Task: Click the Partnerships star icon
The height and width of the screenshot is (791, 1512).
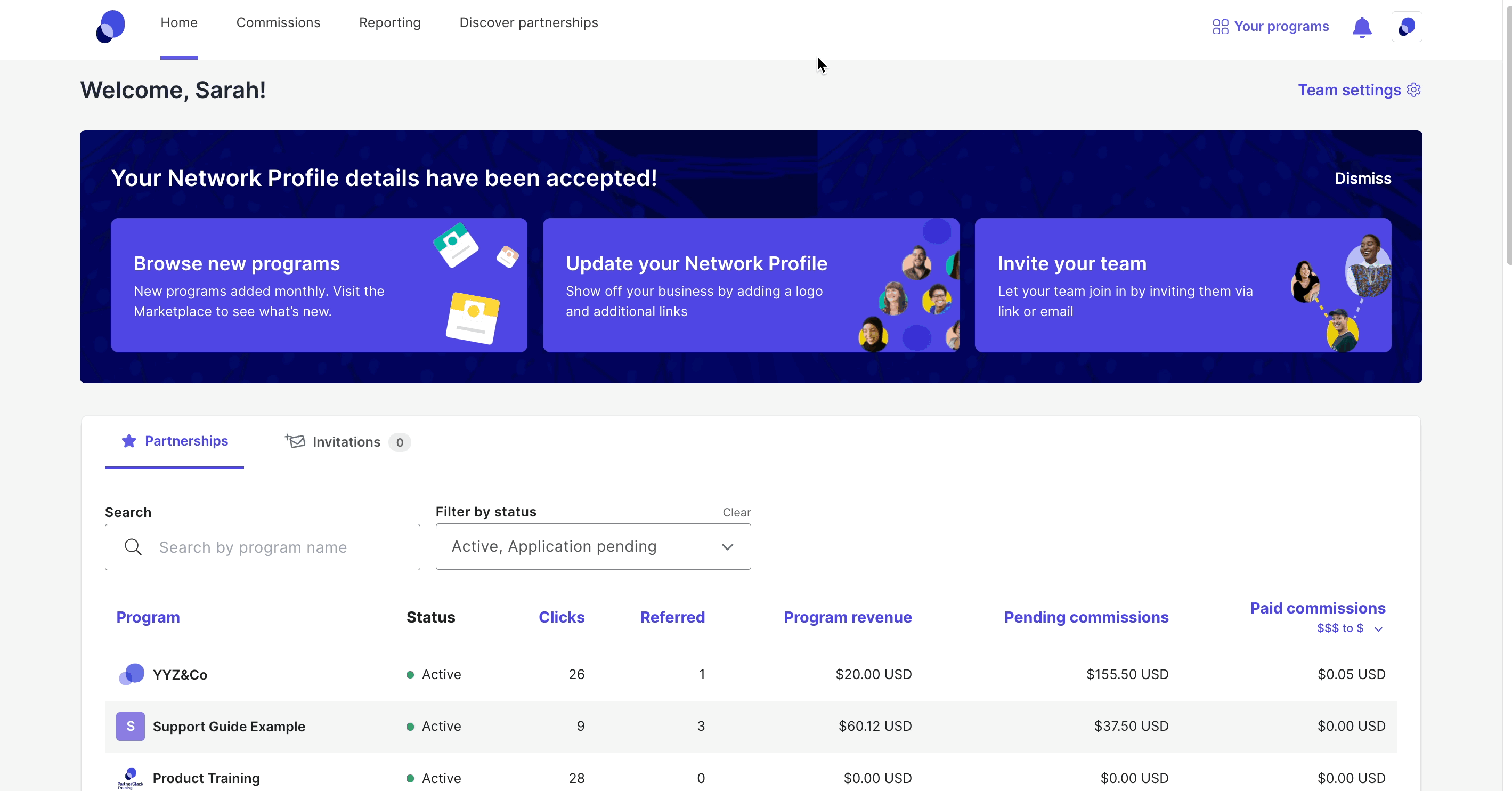Action: 129,441
